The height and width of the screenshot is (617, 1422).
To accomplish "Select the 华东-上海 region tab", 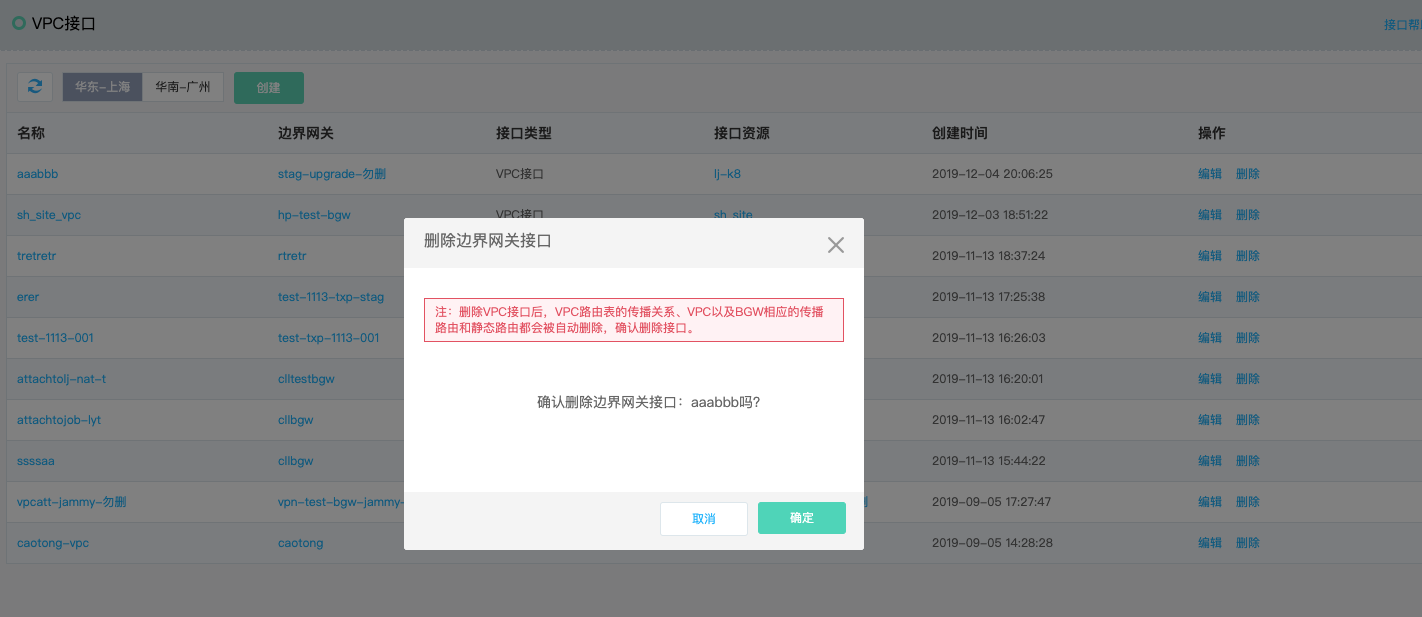I will tap(101, 86).
